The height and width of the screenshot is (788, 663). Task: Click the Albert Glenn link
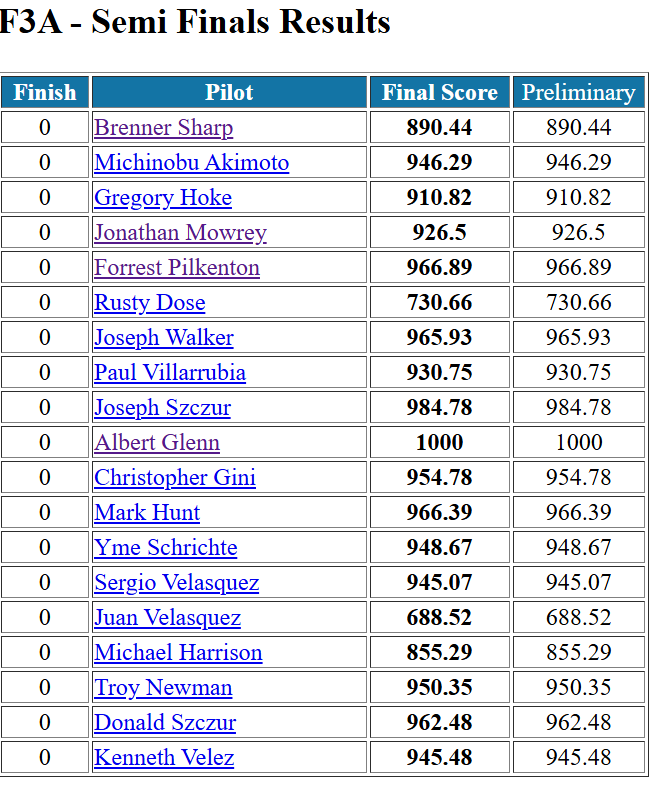156,443
